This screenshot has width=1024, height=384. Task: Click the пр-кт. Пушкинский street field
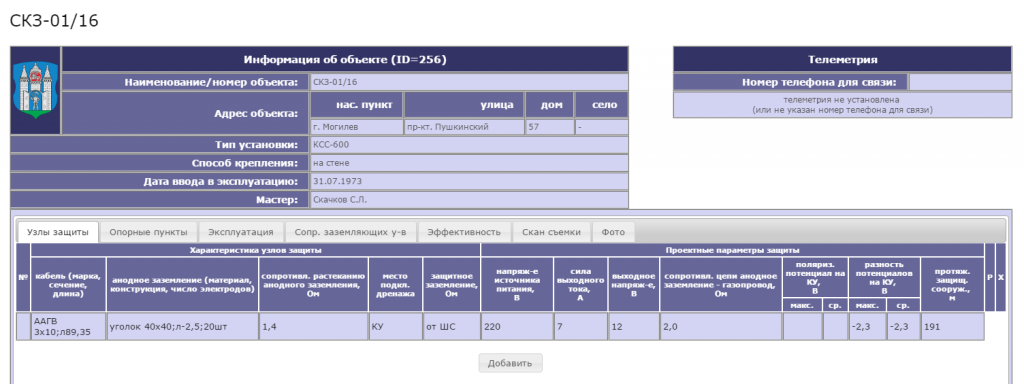pos(464,127)
